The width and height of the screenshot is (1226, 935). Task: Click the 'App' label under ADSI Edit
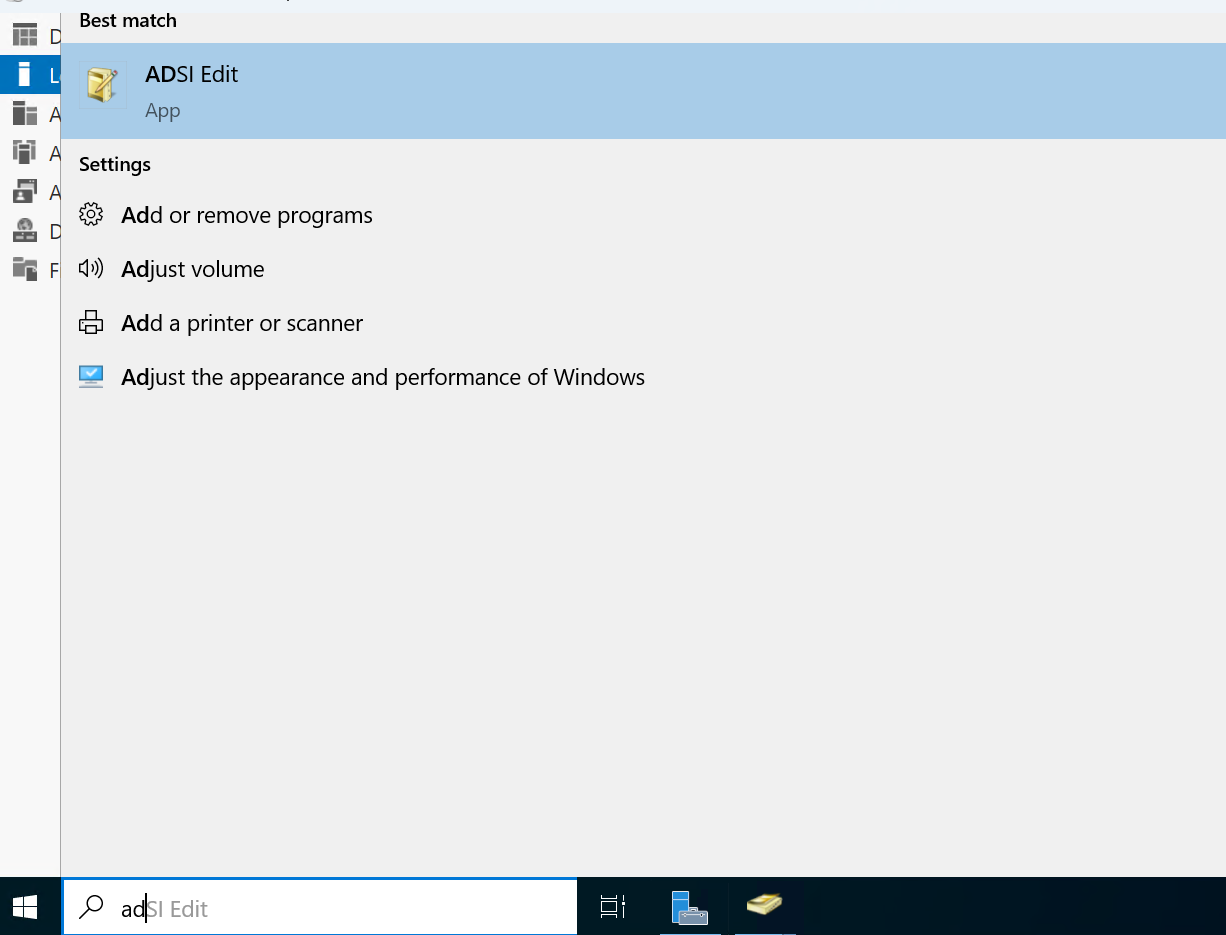point(162,110)
